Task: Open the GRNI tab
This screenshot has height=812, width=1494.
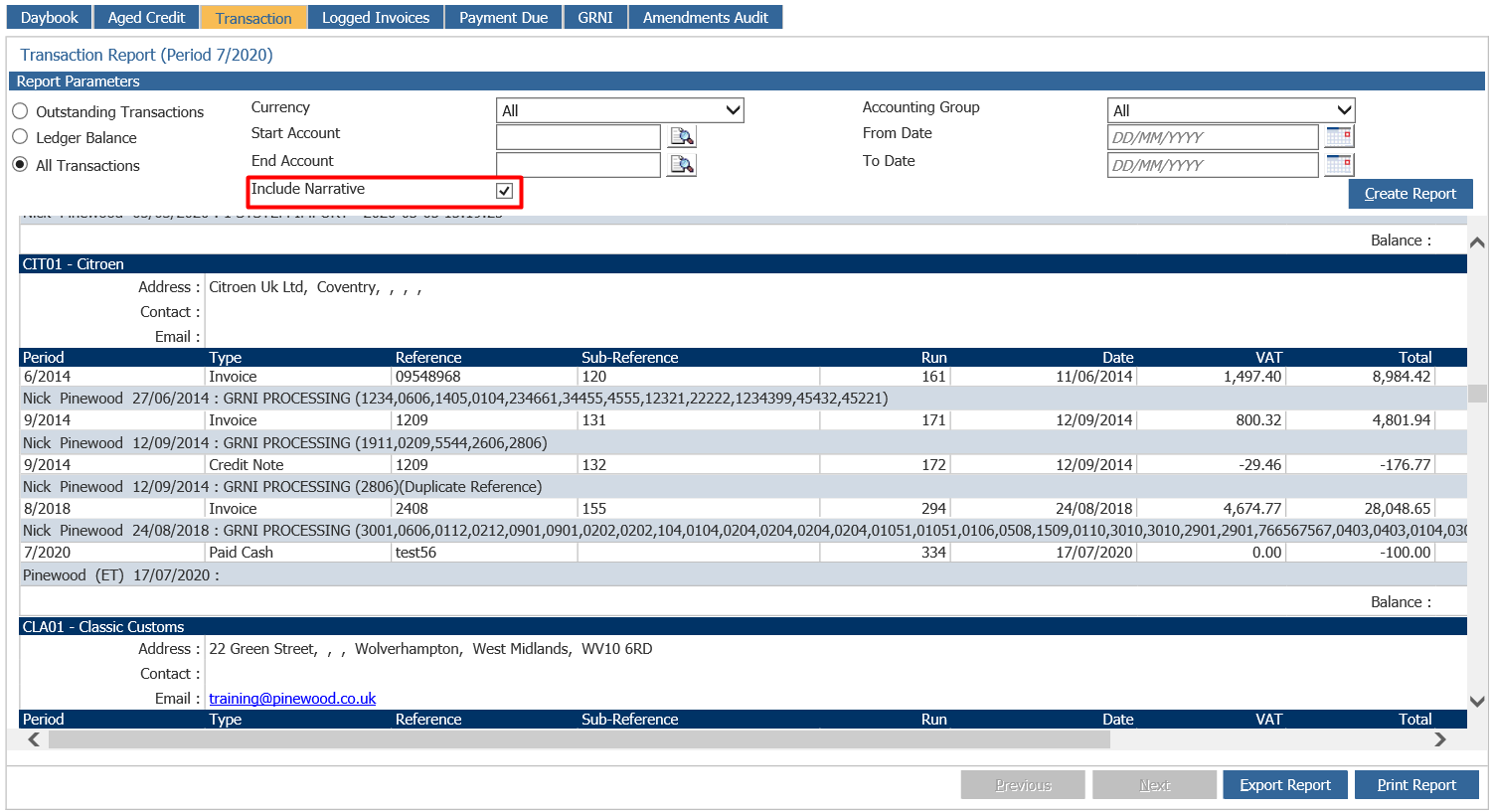Action: (594, 16)
